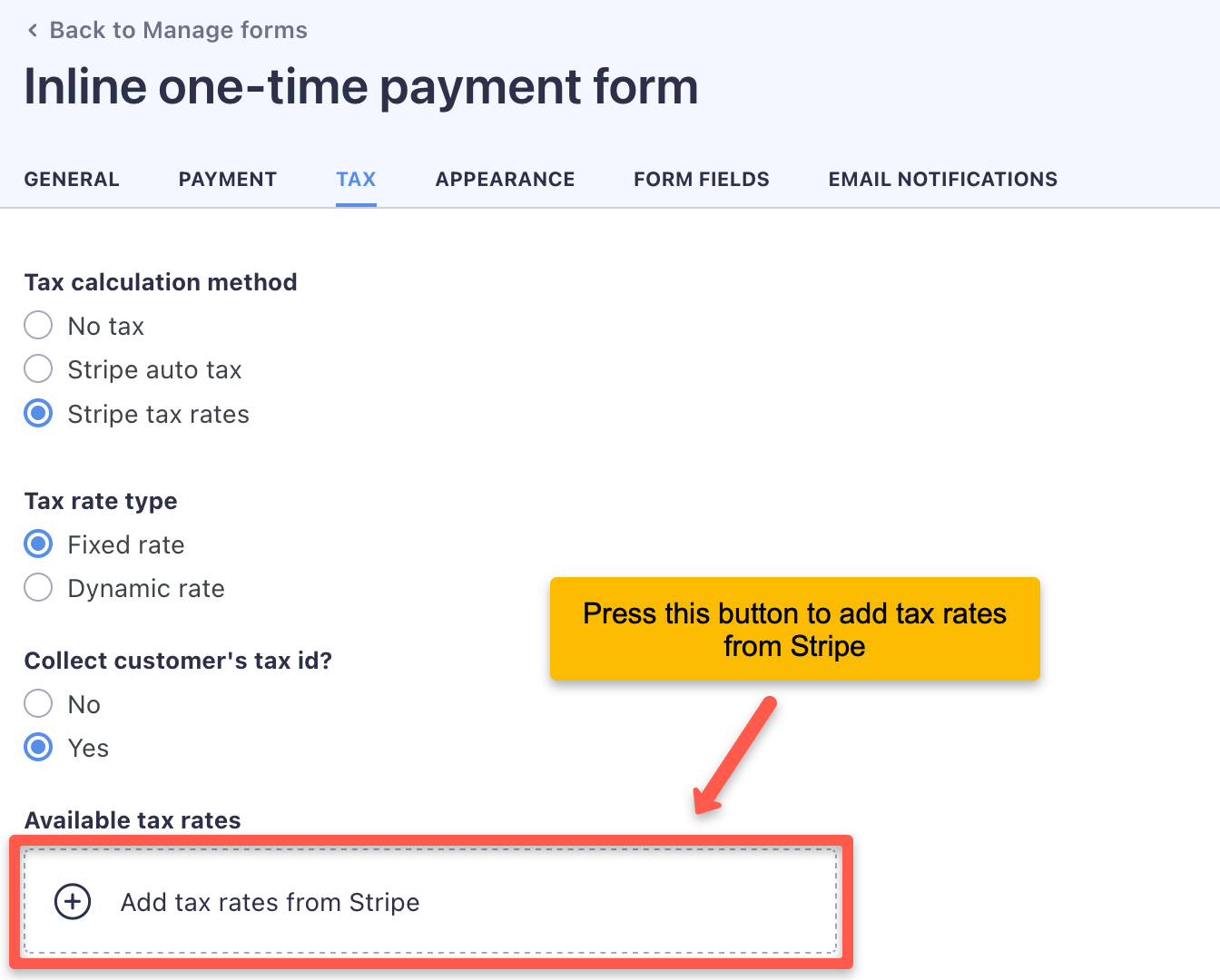Screen dimensions: 1220x980
Task: Click the yellow instruction callout box
Action: (x=794, y=629)
